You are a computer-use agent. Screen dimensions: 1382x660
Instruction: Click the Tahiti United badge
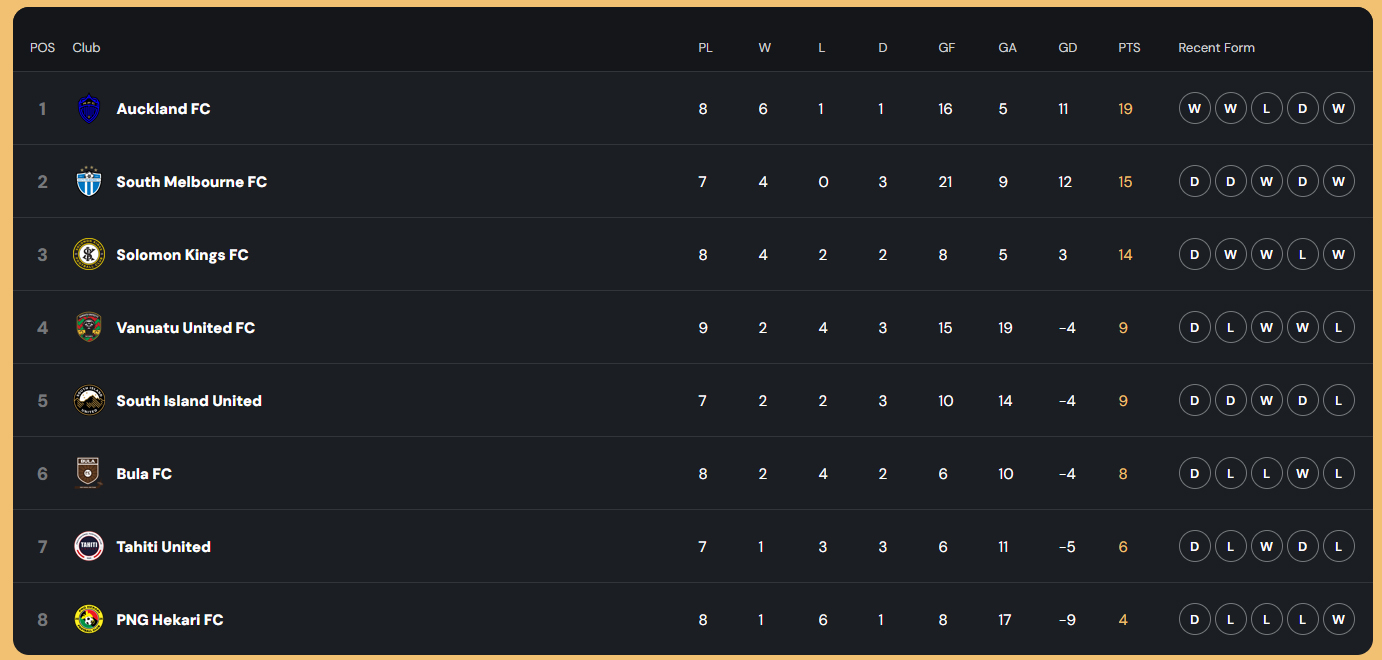tap(89, 547)
